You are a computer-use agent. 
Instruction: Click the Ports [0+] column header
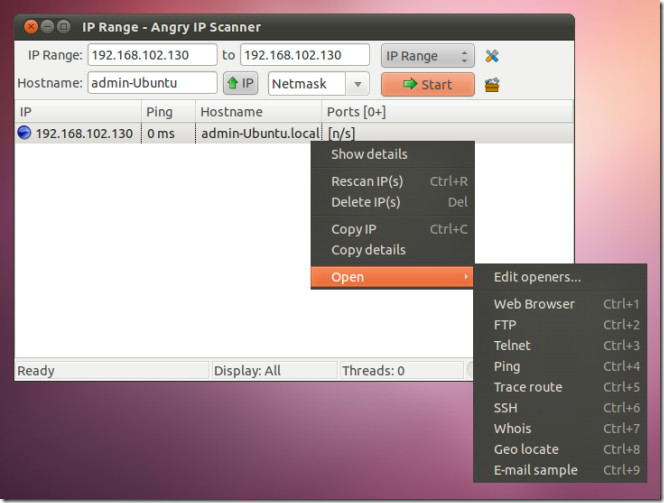coord(447,112)
